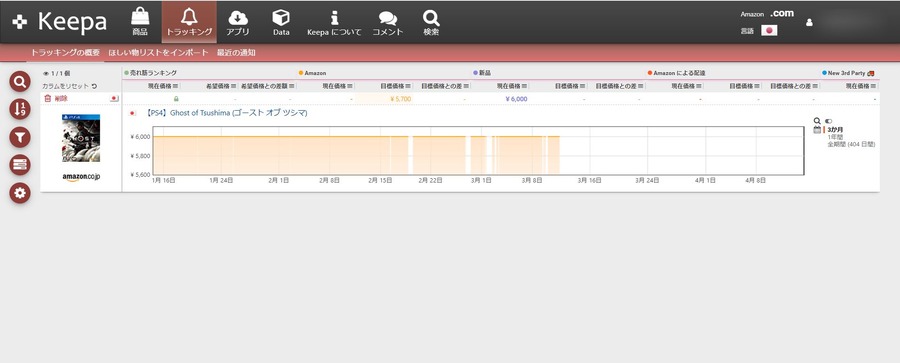Click the orange Amazon legend dot
This screenshot has width=900, height=363.
pyautogui.click(x=301, y=74)
